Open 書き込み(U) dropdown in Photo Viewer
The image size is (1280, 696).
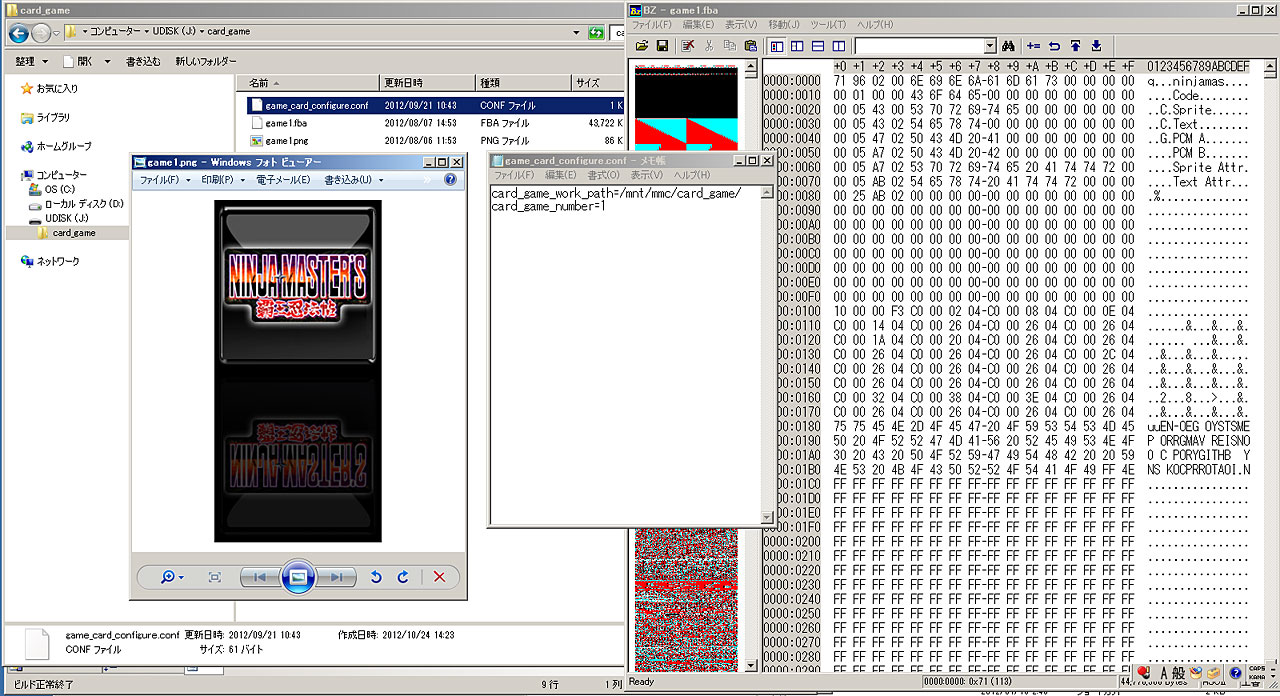pyautogui.click(x=354, y=180)
